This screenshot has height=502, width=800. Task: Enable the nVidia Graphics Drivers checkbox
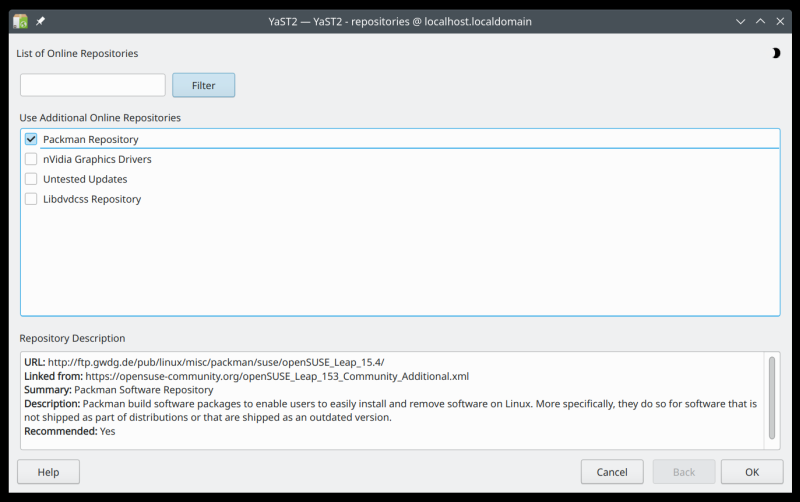[31, 159]
